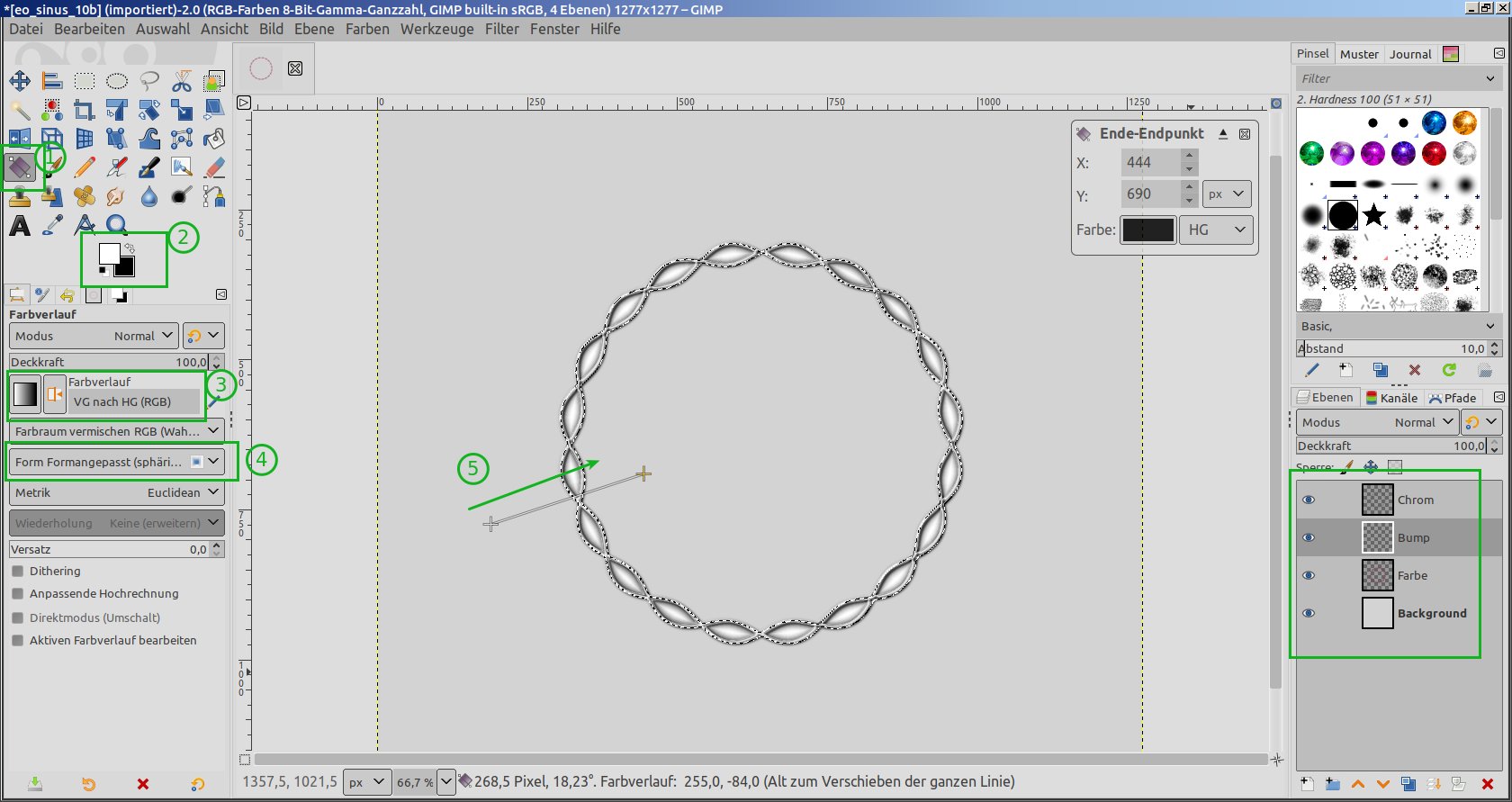Select the Fuzzy Select magic wand
The width and height of the screenshot is (1512, 802).
[20, 111]
